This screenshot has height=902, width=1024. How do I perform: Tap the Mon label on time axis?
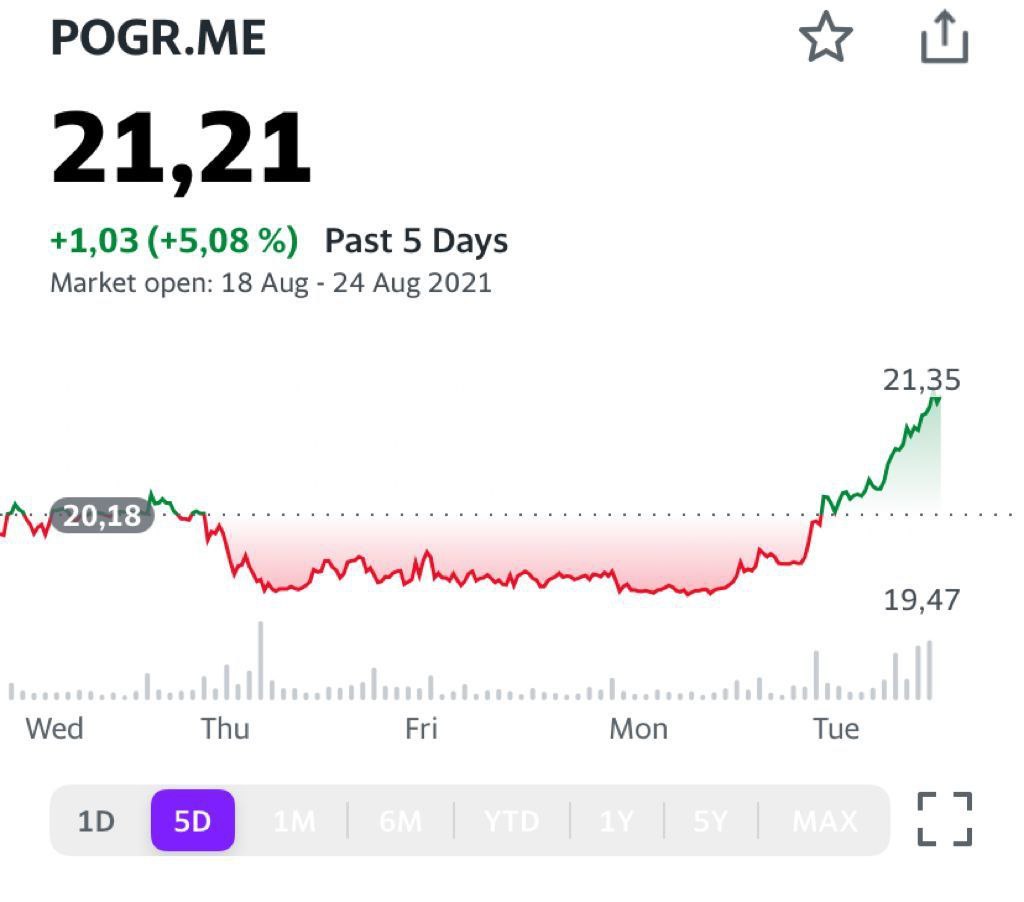coord(638,728)
